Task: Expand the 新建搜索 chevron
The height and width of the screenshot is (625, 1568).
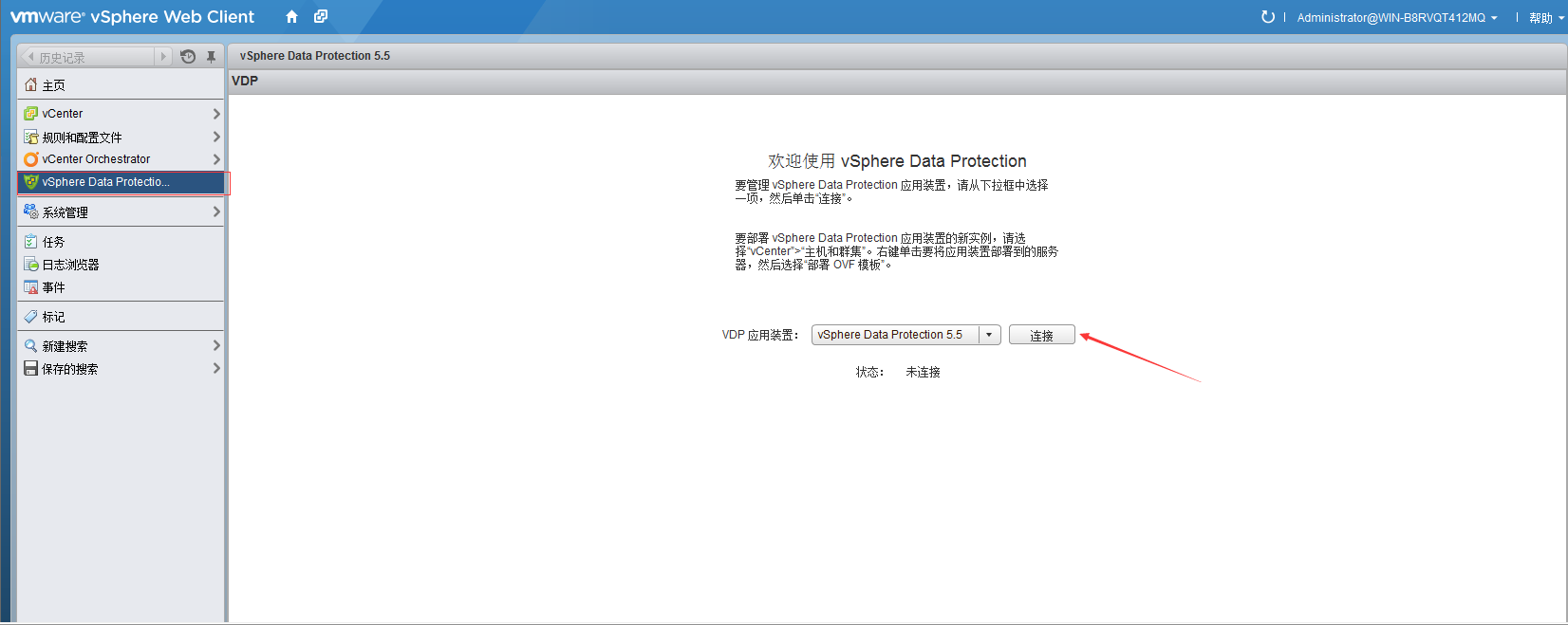Action: tap(216, 345)
